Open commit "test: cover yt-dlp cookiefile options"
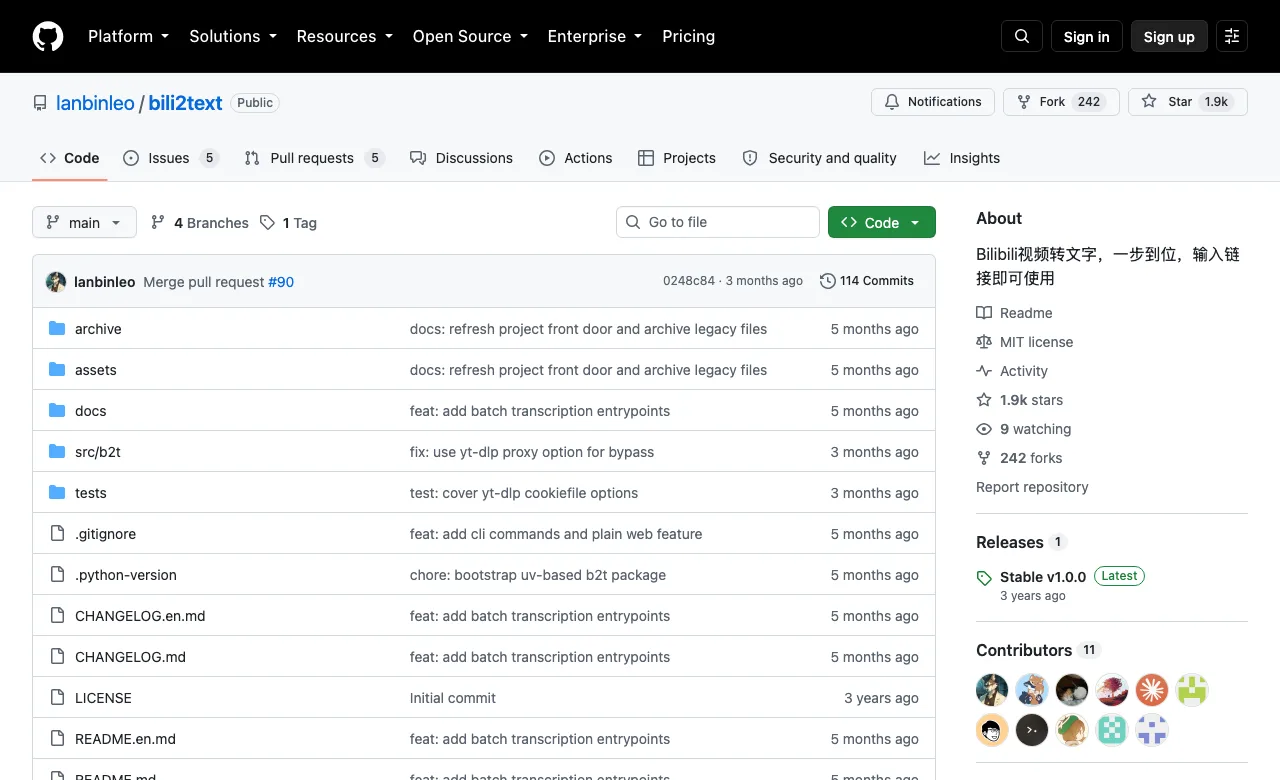 (524, 493)
